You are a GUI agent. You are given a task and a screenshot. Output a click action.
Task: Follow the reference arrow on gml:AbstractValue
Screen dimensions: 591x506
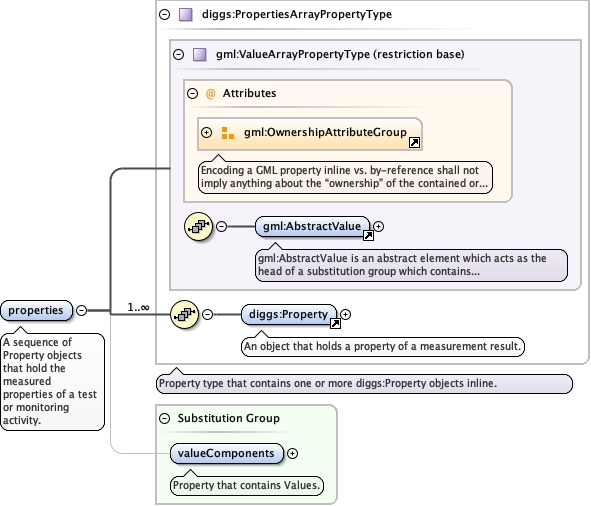368,236
